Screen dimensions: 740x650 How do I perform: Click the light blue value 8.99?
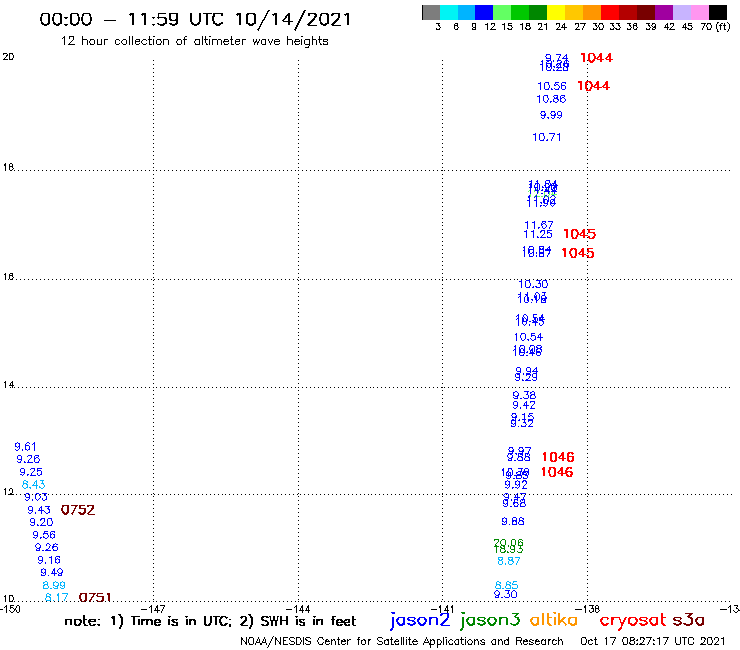click(54, 585)
